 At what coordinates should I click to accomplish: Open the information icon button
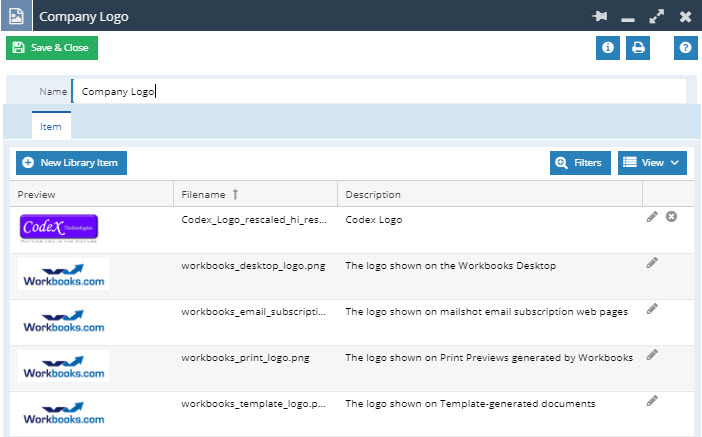coord(608,48)
